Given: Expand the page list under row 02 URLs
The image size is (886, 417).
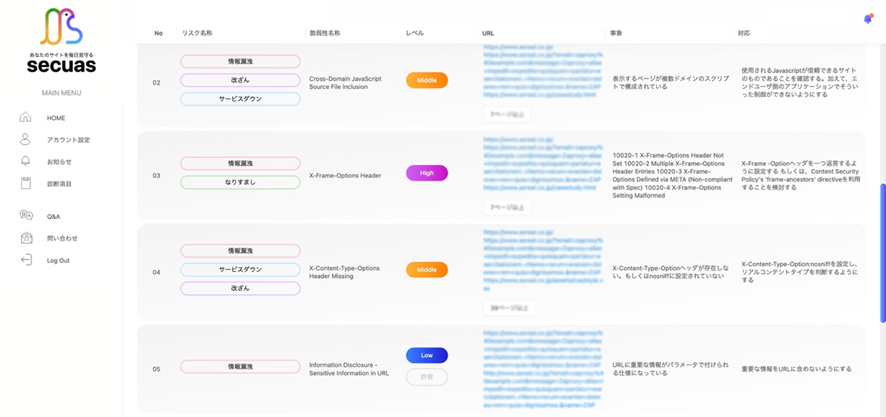Looking at the screenshot, I should coord(508,115).
